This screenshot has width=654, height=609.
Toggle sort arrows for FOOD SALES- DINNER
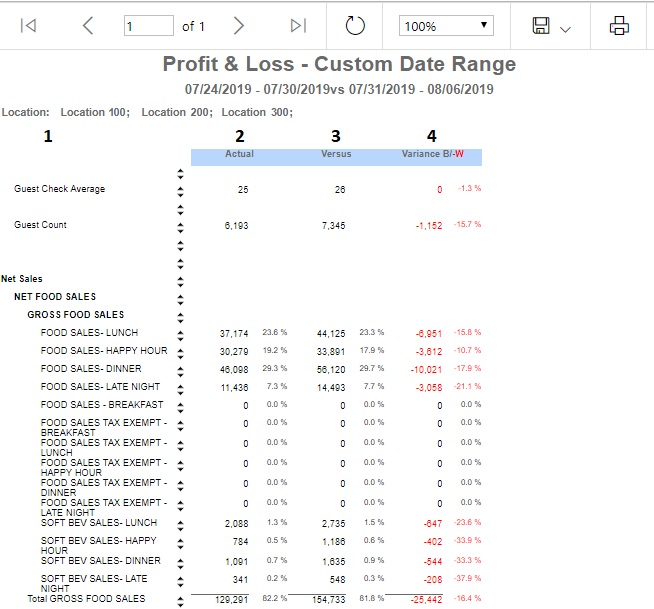(x=180, y=372)
